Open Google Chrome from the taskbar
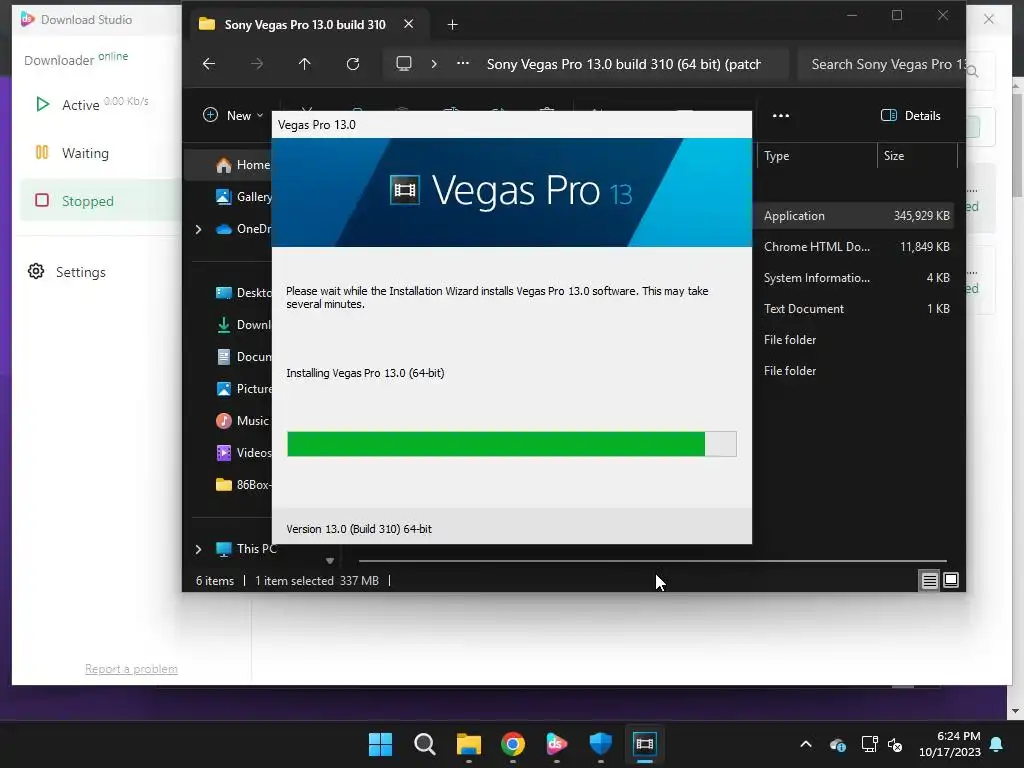 click(513, 744)
